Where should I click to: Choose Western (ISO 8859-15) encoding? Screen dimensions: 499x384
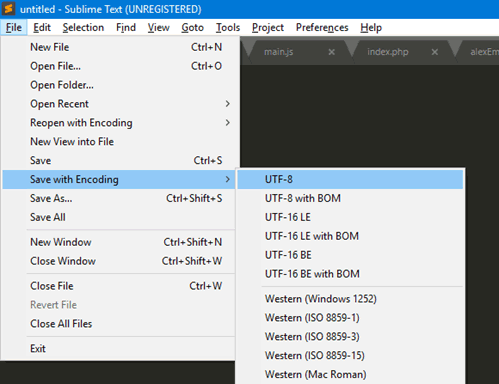click(350, 355)
